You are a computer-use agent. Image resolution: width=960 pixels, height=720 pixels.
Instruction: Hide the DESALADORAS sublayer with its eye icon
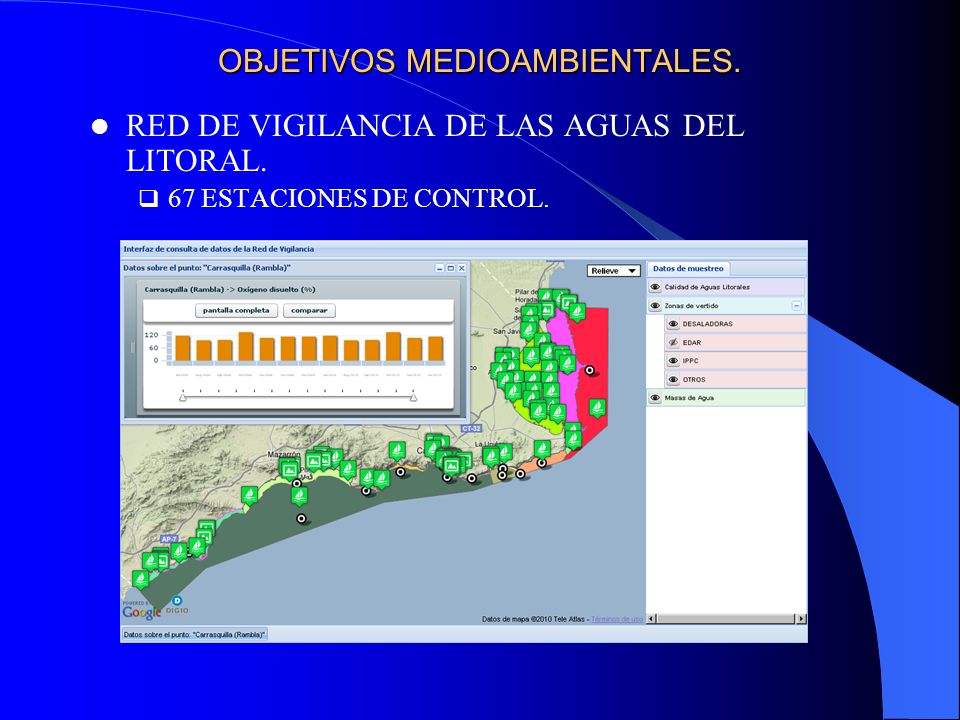tap(673, 324)
